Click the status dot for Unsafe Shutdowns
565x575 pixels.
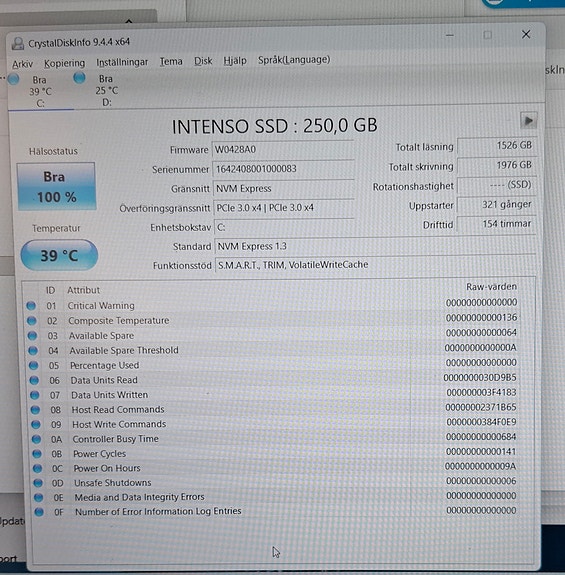tap(38, 483)
